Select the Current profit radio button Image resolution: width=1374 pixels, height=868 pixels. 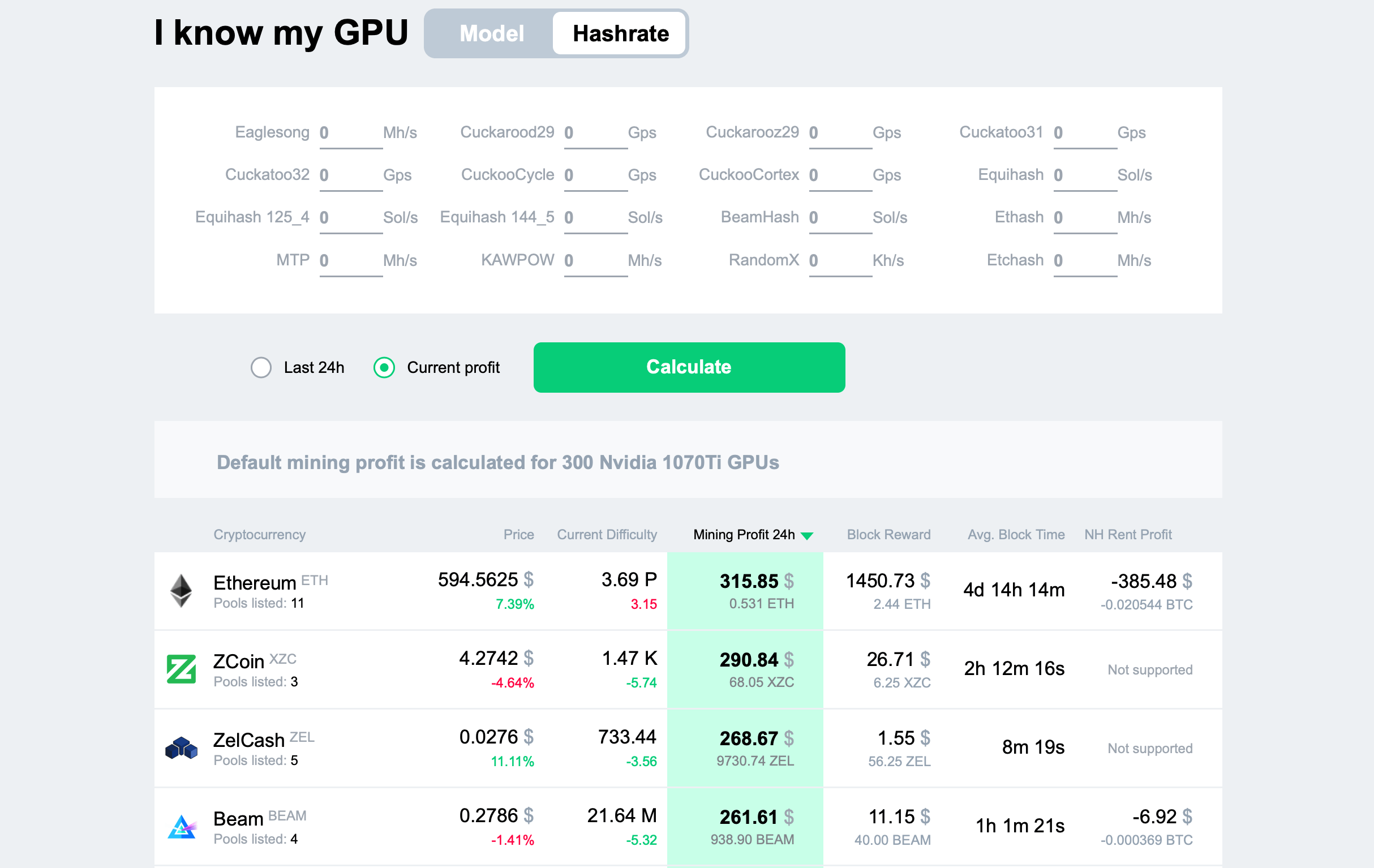pos(385,367)
